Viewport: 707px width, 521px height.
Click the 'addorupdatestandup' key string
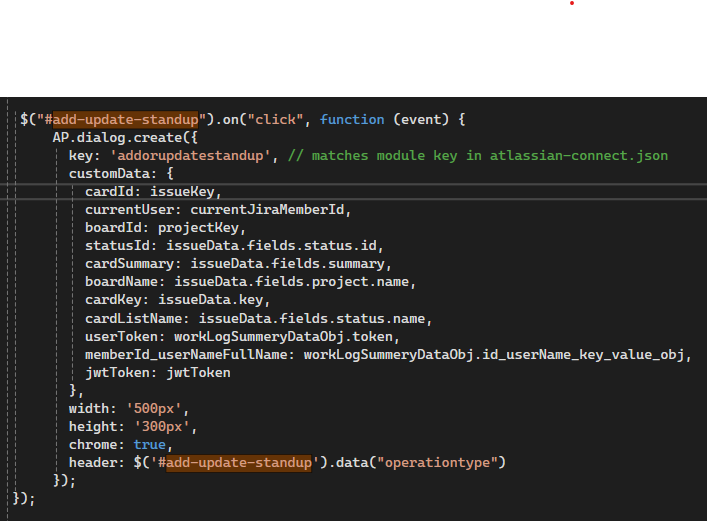coord(190,156)
